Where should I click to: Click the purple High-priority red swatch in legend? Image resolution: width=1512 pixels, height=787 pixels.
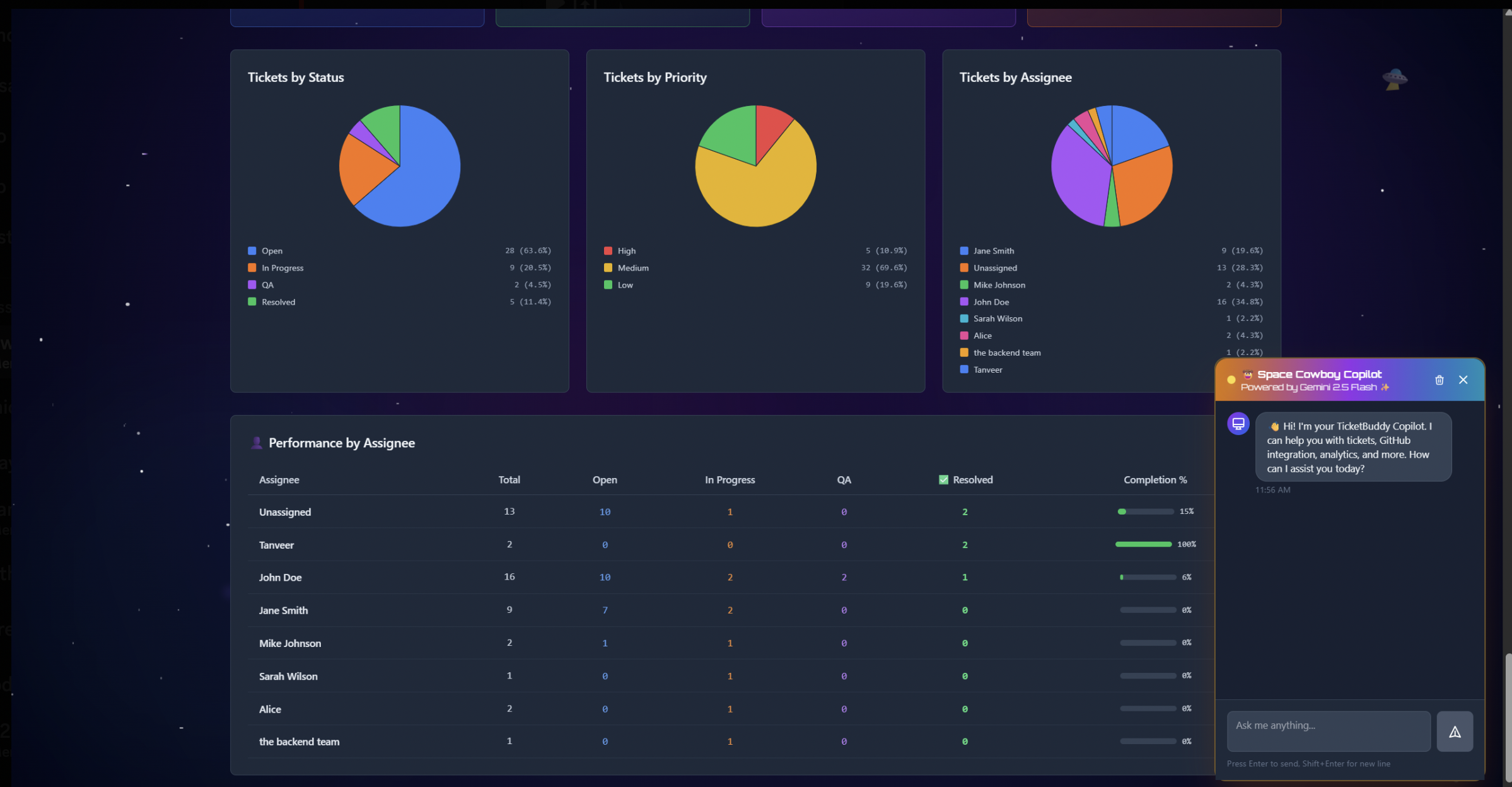608,251
